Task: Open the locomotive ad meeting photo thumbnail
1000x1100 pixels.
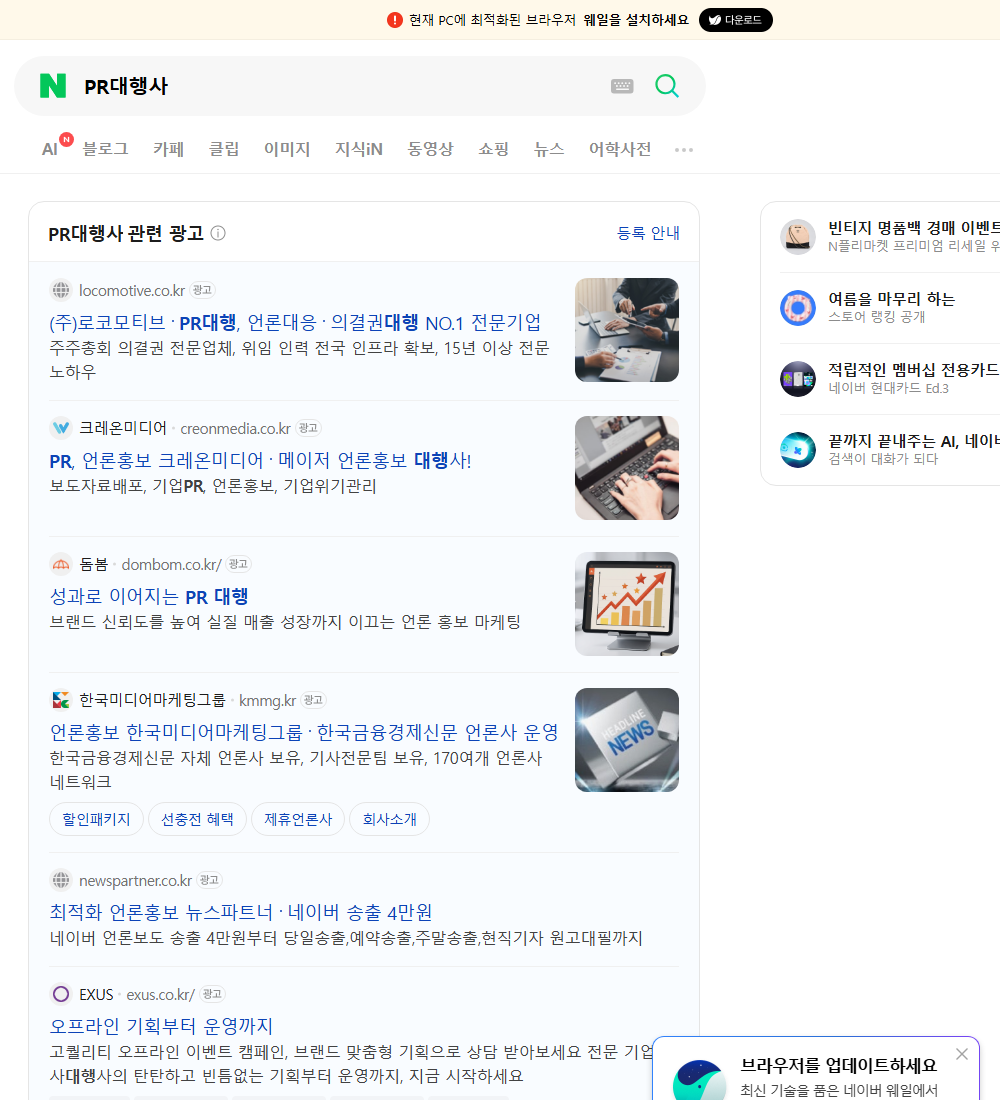Action: [x=627, y=330]
